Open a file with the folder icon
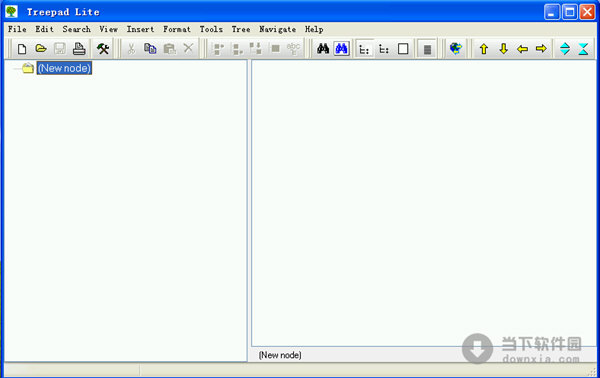Image resolution: width=600 pixels, height=378 pixels. (x=41, y=49)
